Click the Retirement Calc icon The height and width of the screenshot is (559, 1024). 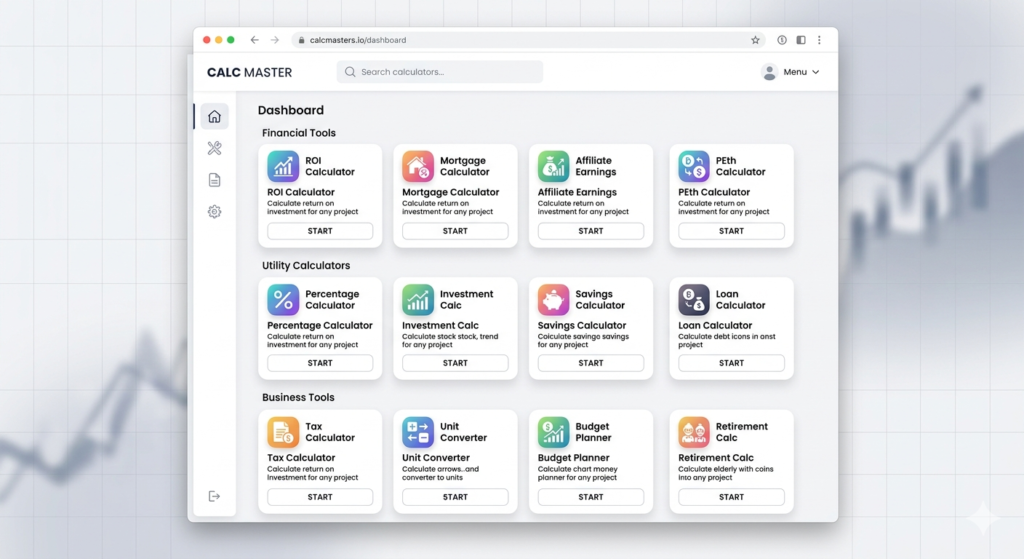(x=694, y=432)
